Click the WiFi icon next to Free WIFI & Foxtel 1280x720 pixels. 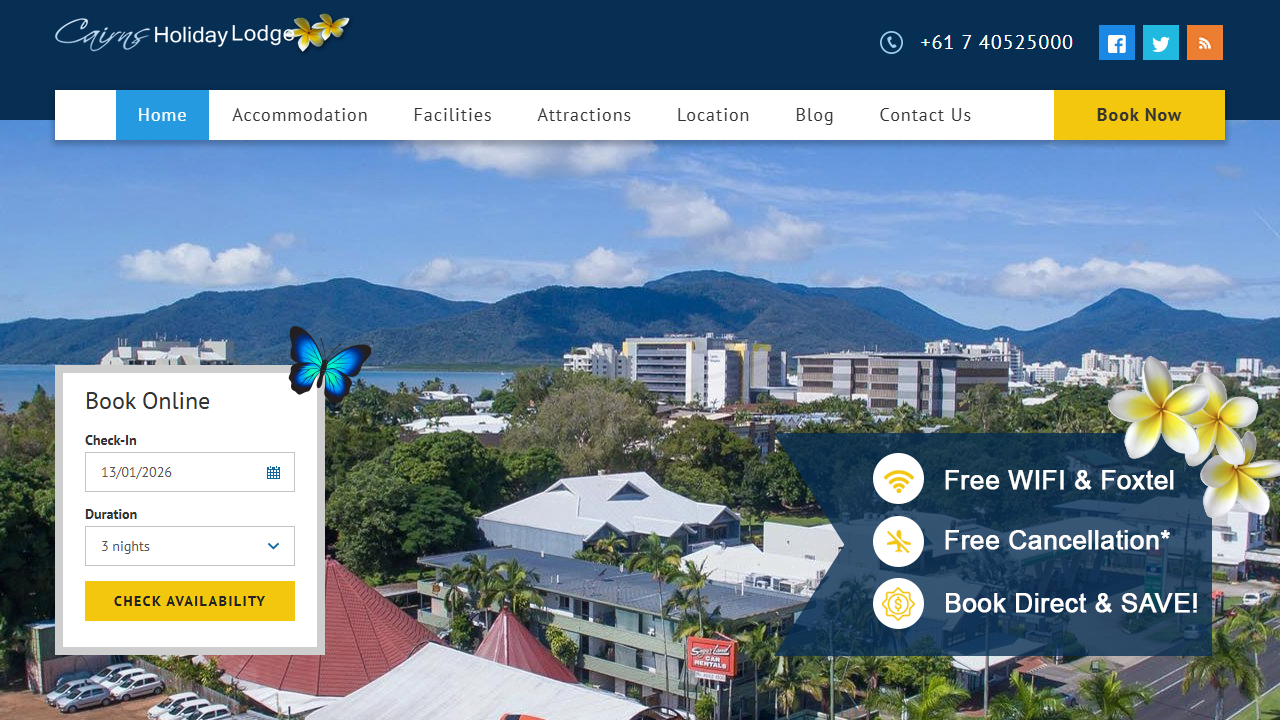[898, 479]
